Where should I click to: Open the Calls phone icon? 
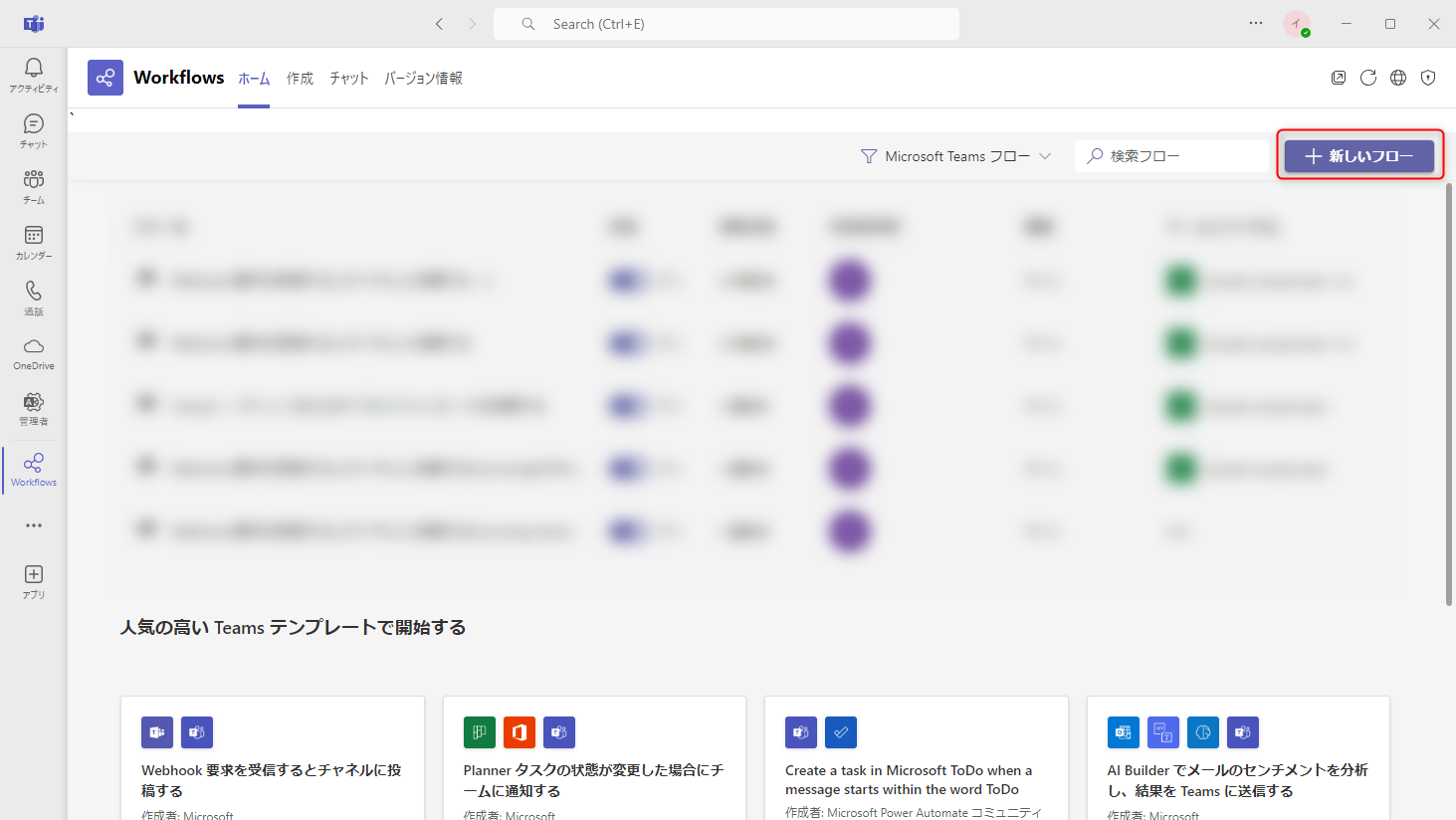[34, 298]
